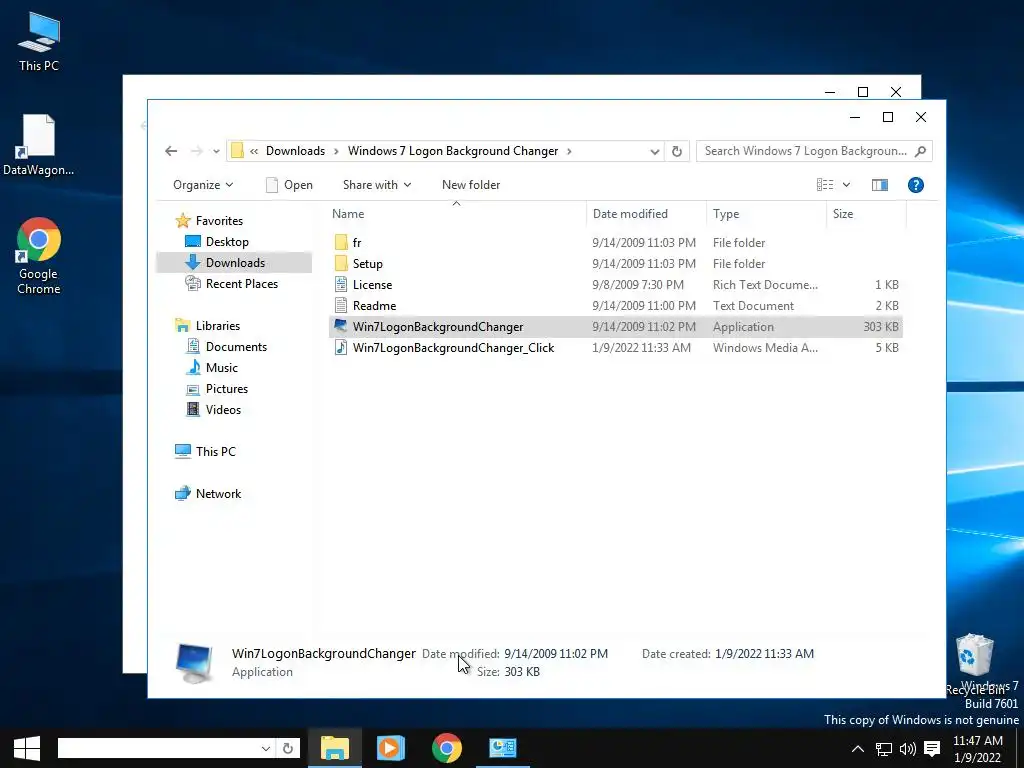Expand the taskbar address dropdown arrow
The height and width of the screenshot is (768, 1024).
(266, 748)
